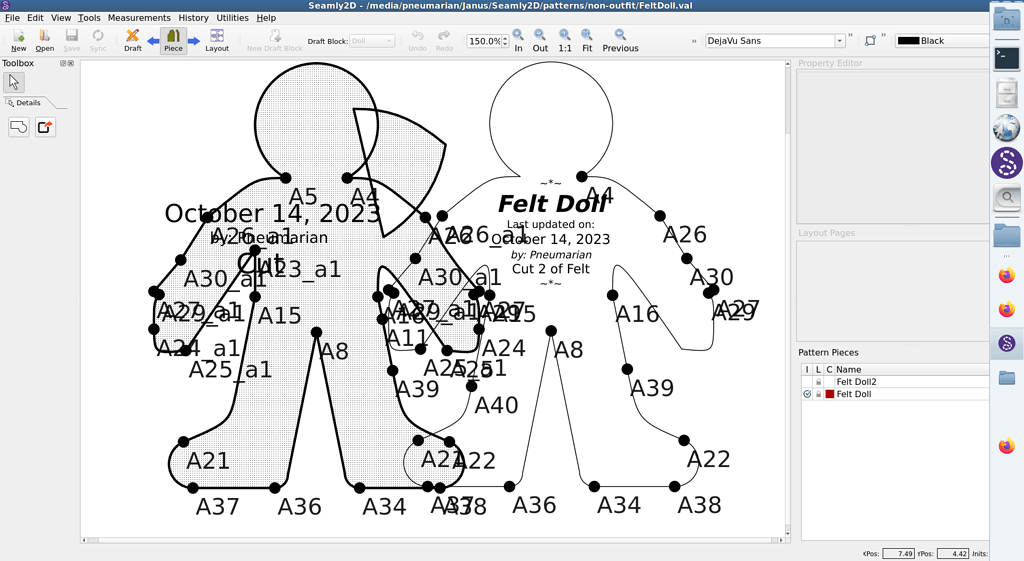1024x561 pixels.
Task: Open the Black color dropdown
Action: pos(940,41)
